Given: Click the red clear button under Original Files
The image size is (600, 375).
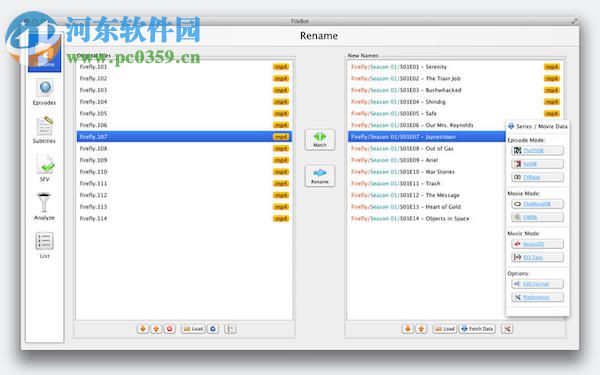Looking at the screenshot, I should click(x=170, y=329).
